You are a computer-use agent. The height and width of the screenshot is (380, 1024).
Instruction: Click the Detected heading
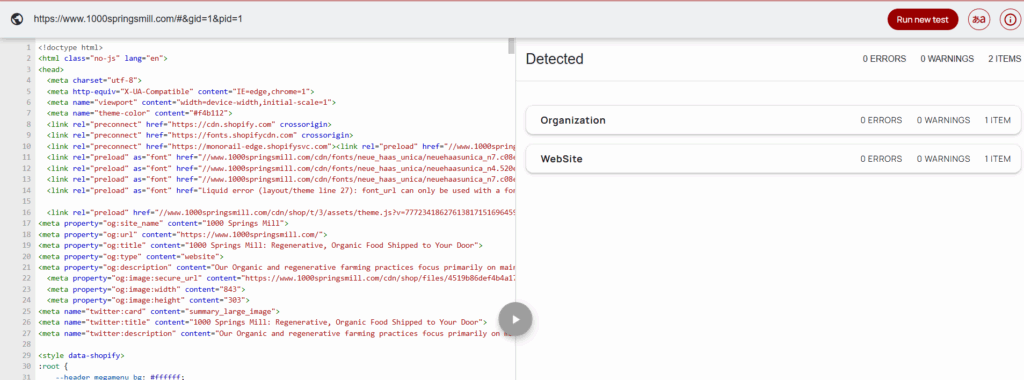[554, 59]
